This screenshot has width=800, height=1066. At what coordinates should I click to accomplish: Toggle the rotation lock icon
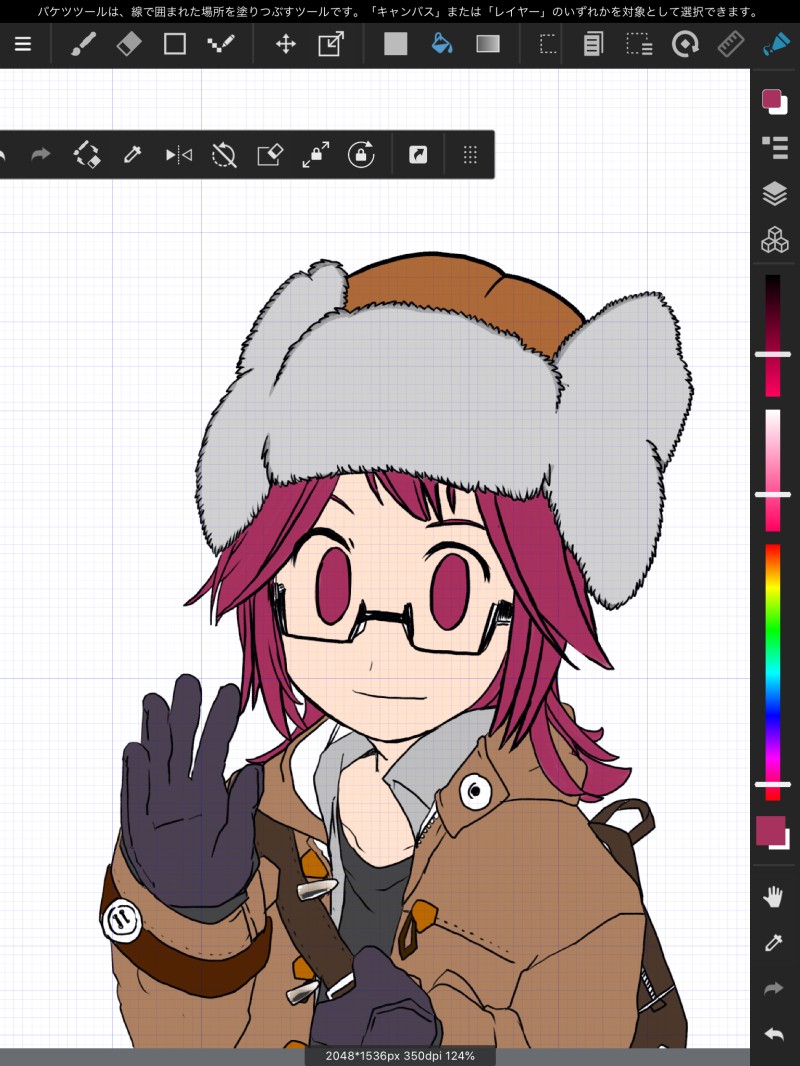click(361, 154)
